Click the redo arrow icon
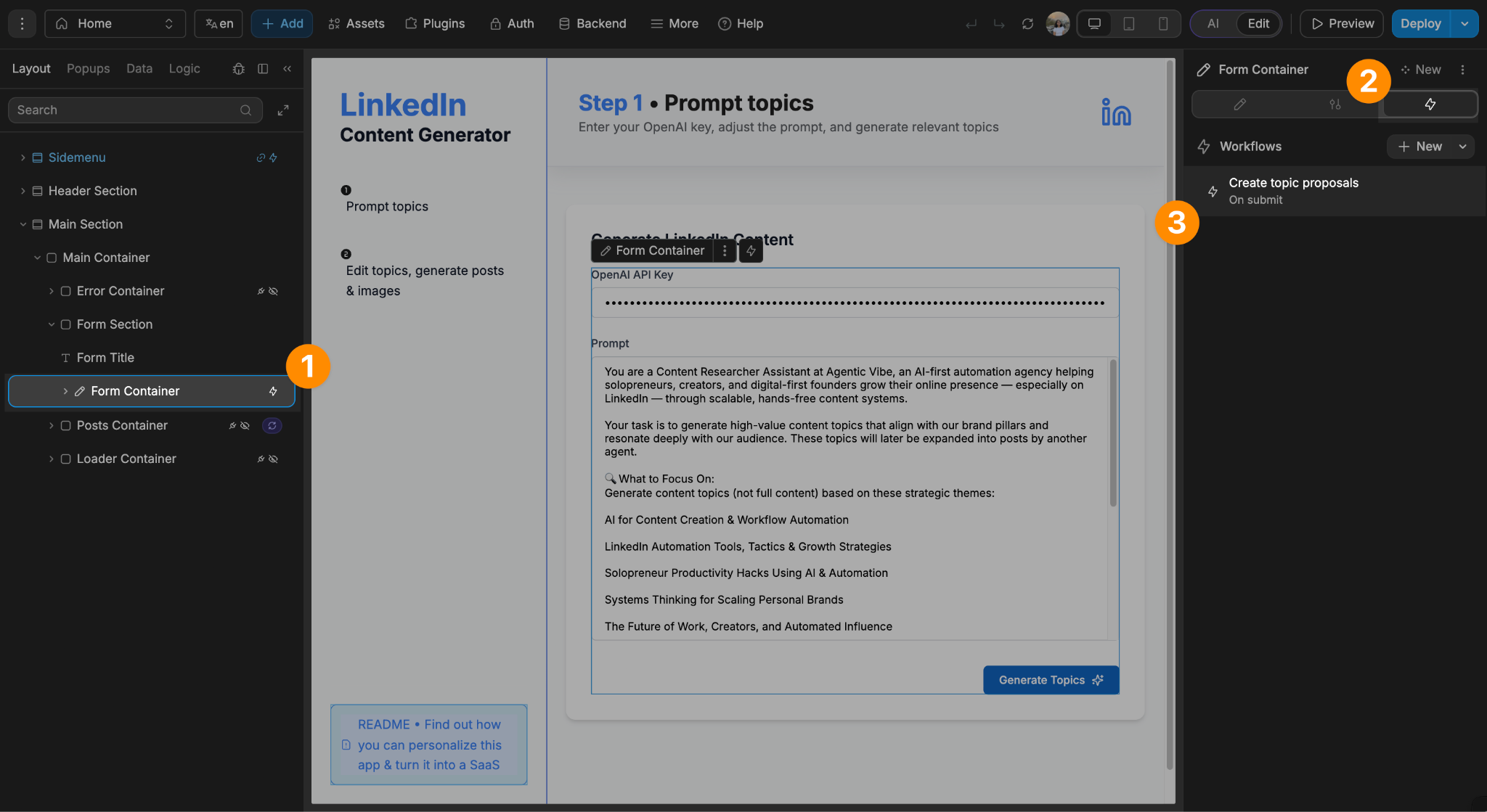Screen dimensions: 1487x812 coord(999,24)
